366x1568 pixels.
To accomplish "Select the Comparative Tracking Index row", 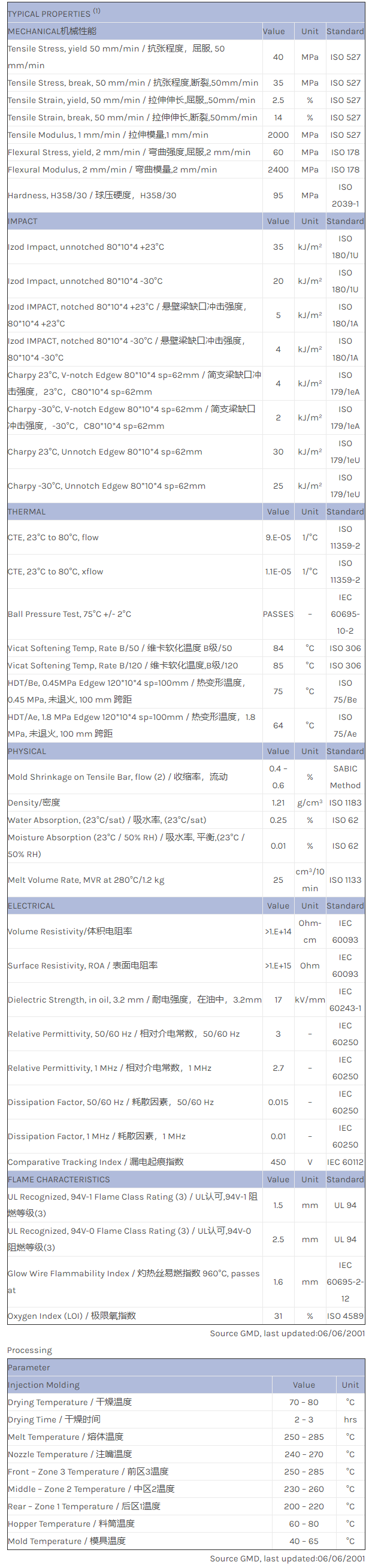I will (x=186, y=1161).
